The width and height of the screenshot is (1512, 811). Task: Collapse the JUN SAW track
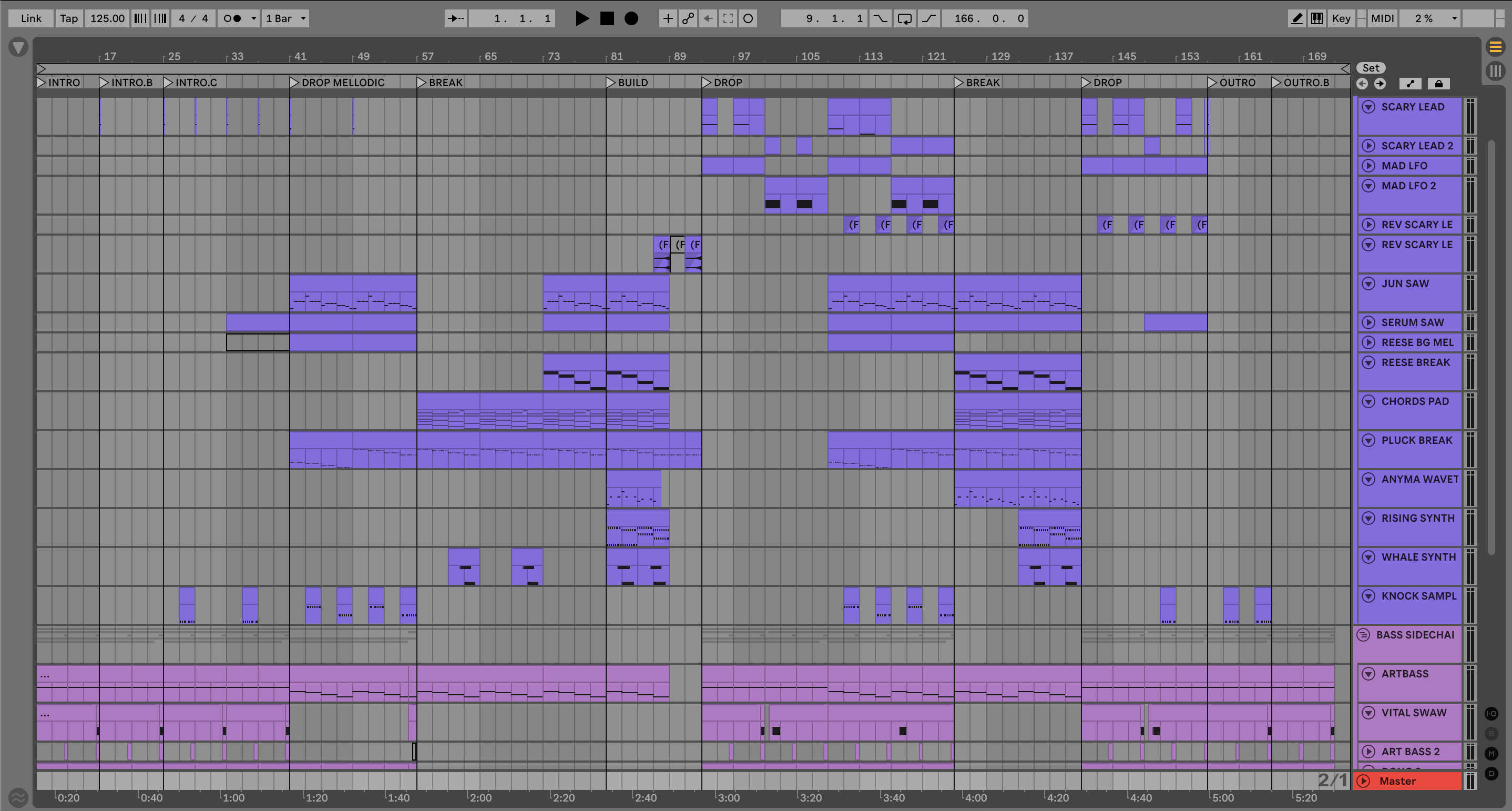pyautogui.click(x=1368, y=283)
